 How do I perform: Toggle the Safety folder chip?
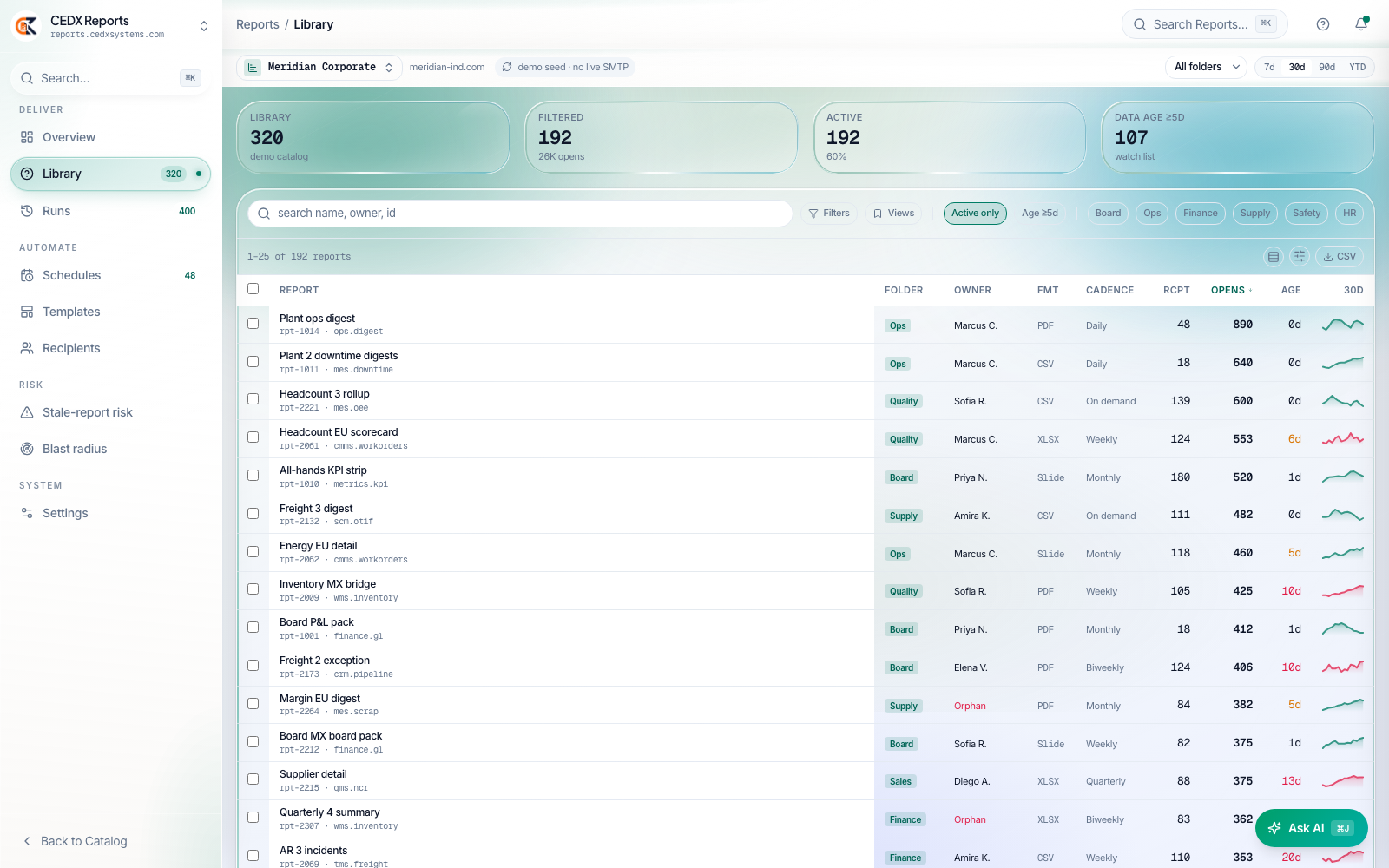[1307, 213]
